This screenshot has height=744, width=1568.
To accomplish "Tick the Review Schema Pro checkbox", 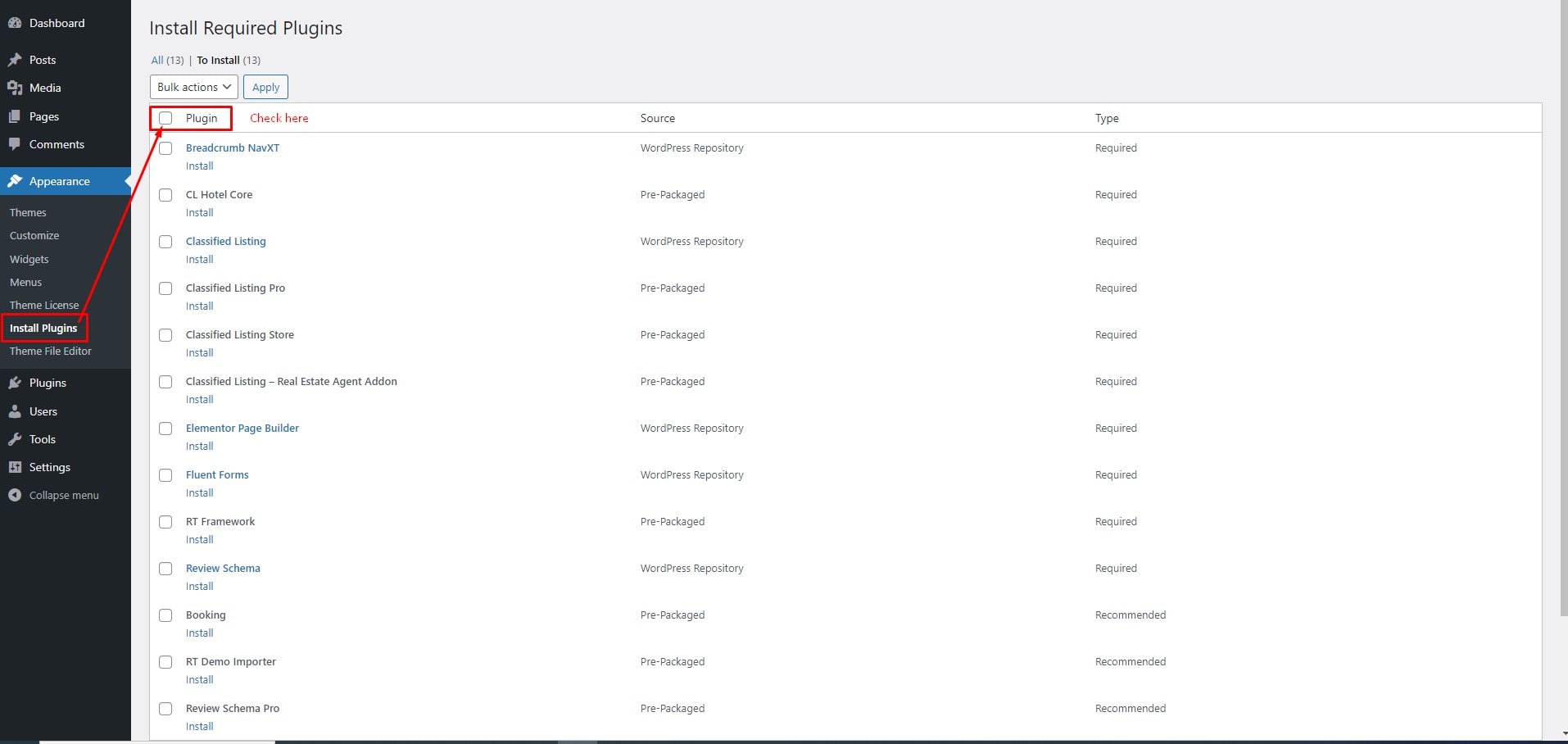I will click(x=165, y=709).
